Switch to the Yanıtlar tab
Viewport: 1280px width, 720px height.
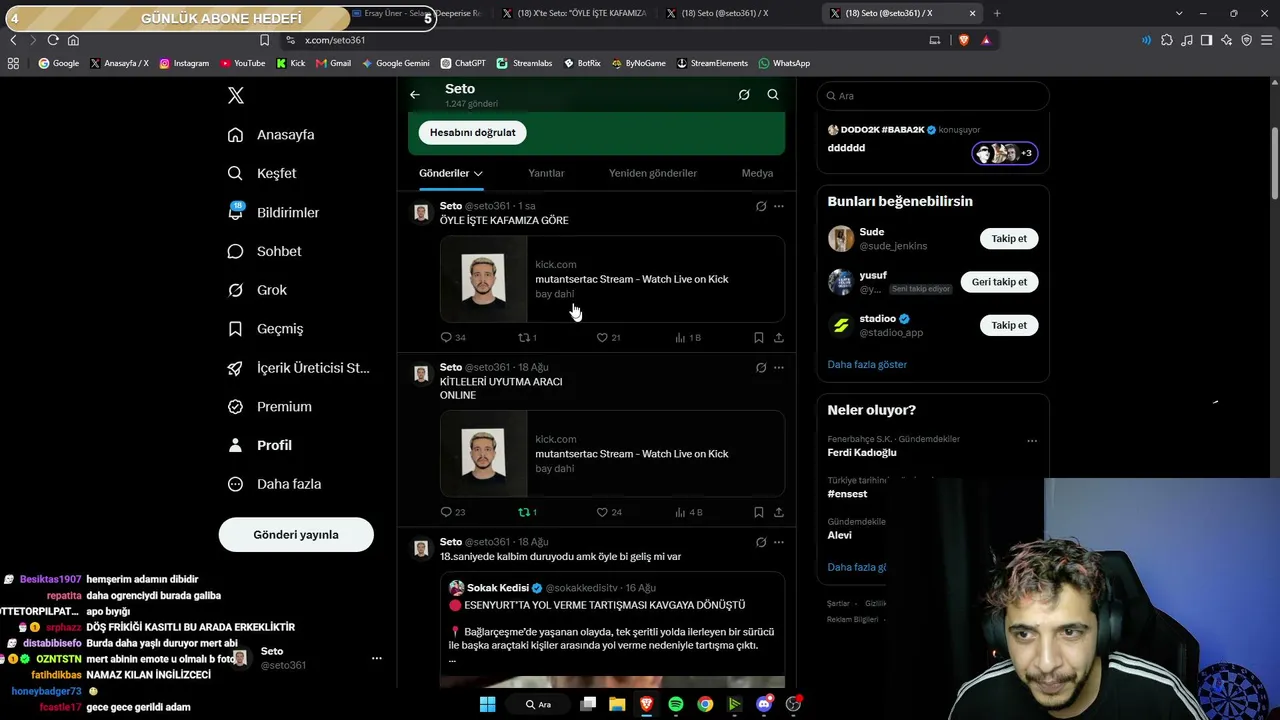546,173
